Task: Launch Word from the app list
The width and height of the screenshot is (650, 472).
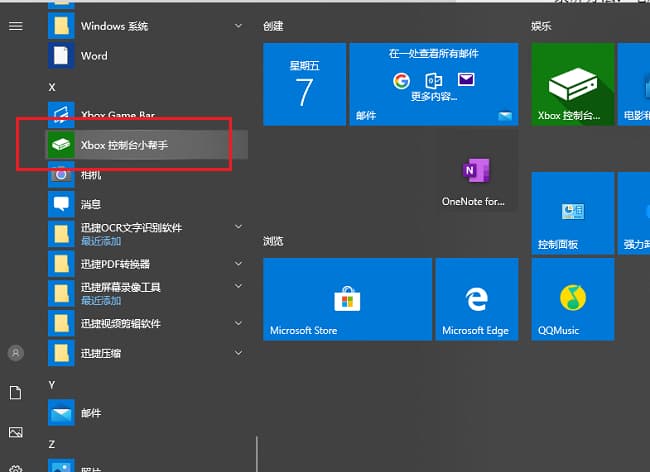Action: click(94, 56)
